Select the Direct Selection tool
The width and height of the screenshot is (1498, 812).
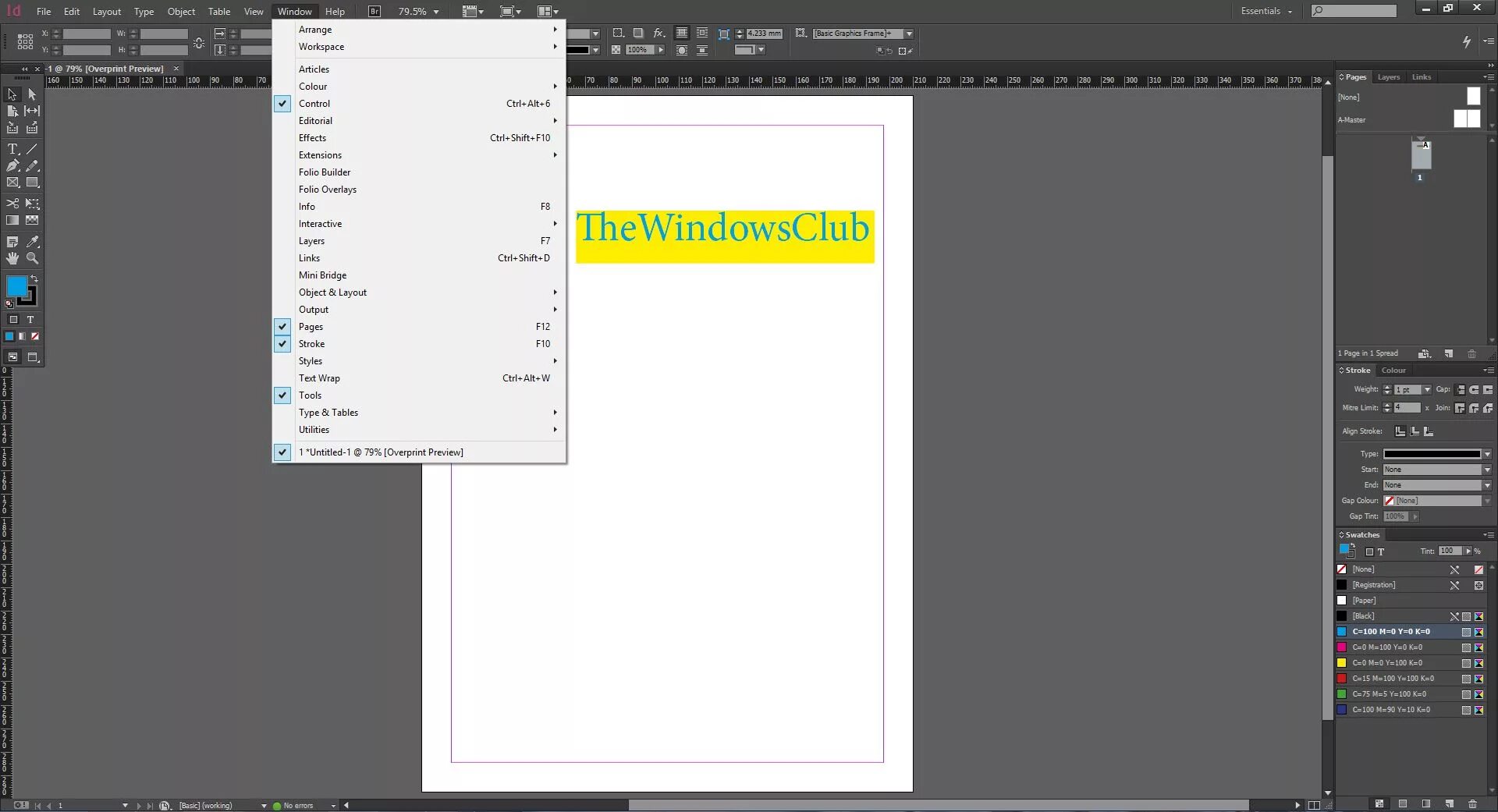[x=32, y=94]
